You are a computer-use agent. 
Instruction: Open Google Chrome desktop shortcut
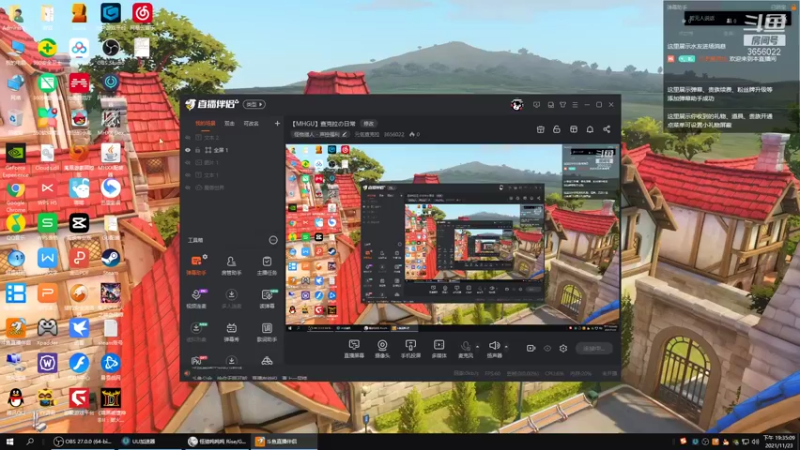pyautogui.click(x=16, y=196)
